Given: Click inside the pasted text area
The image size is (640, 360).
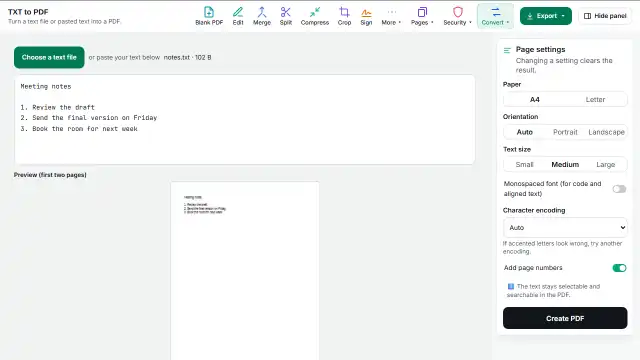Looking at the screenshot, I should (245, 120).
